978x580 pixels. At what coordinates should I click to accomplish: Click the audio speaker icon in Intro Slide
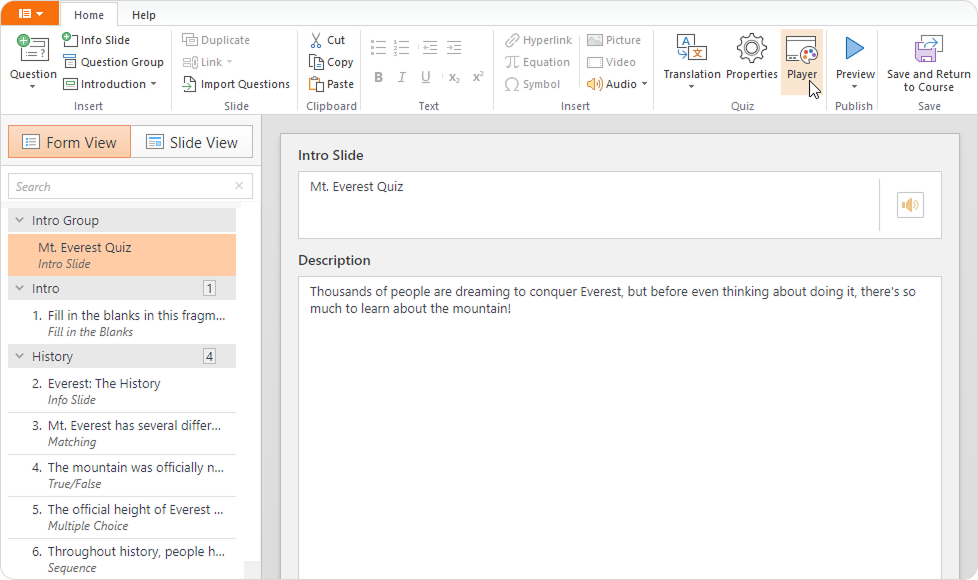tap(909, 205)
